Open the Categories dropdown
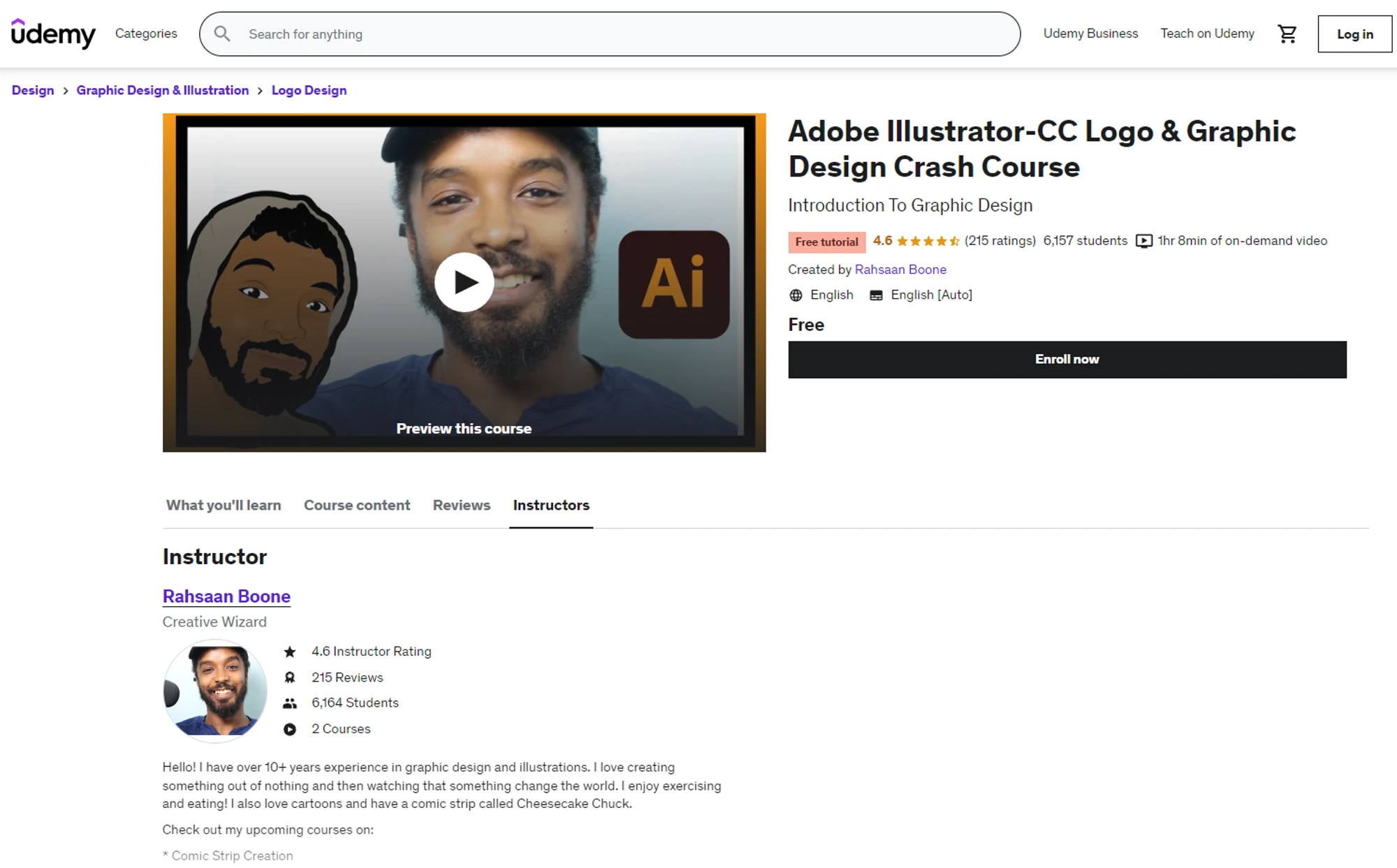1397x868 pixels. point(146,34)
